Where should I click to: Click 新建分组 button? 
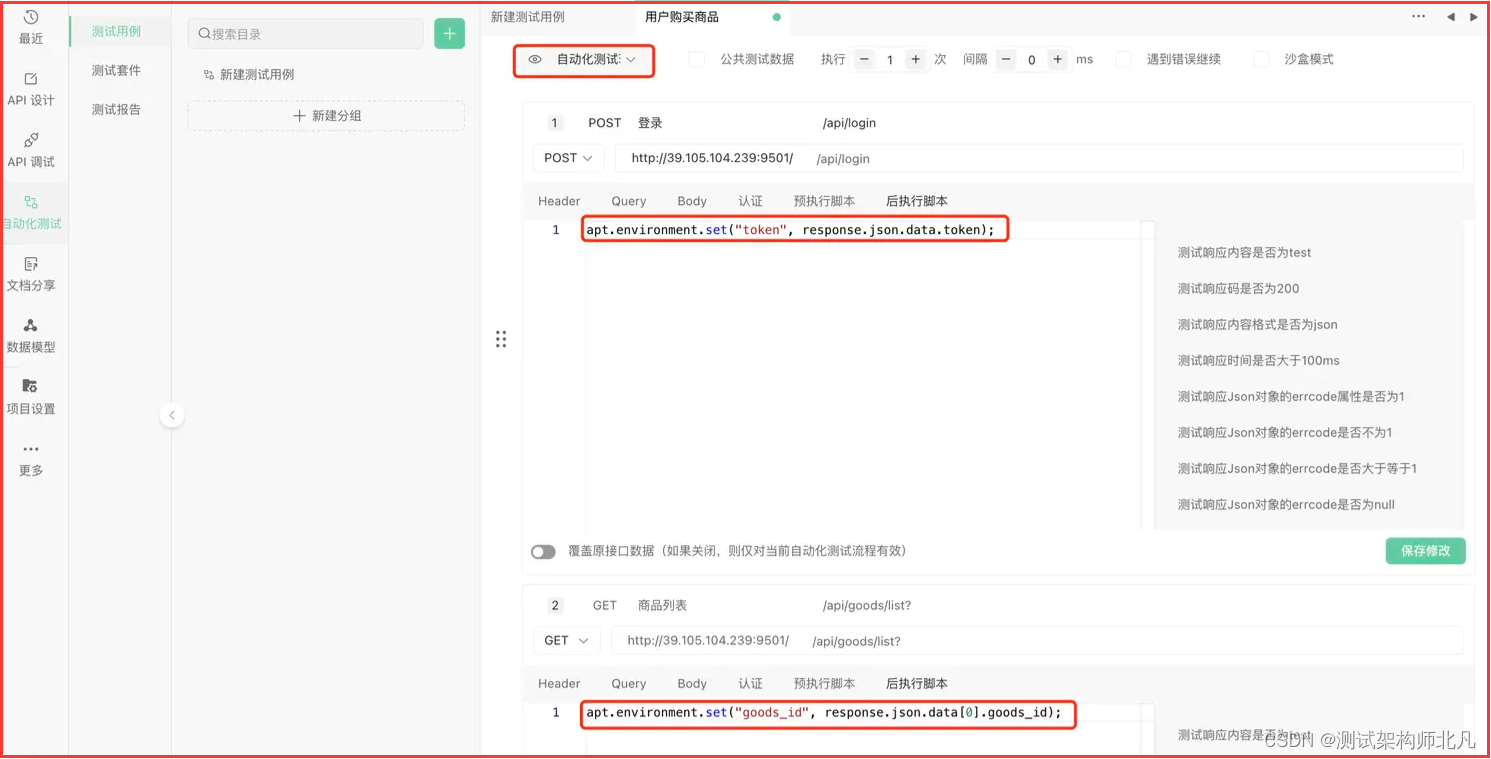[x=326, y=116]
